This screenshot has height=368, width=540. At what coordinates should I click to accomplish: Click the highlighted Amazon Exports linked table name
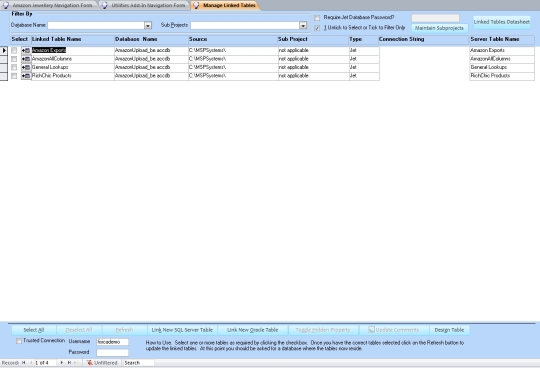tap(49, 50)
